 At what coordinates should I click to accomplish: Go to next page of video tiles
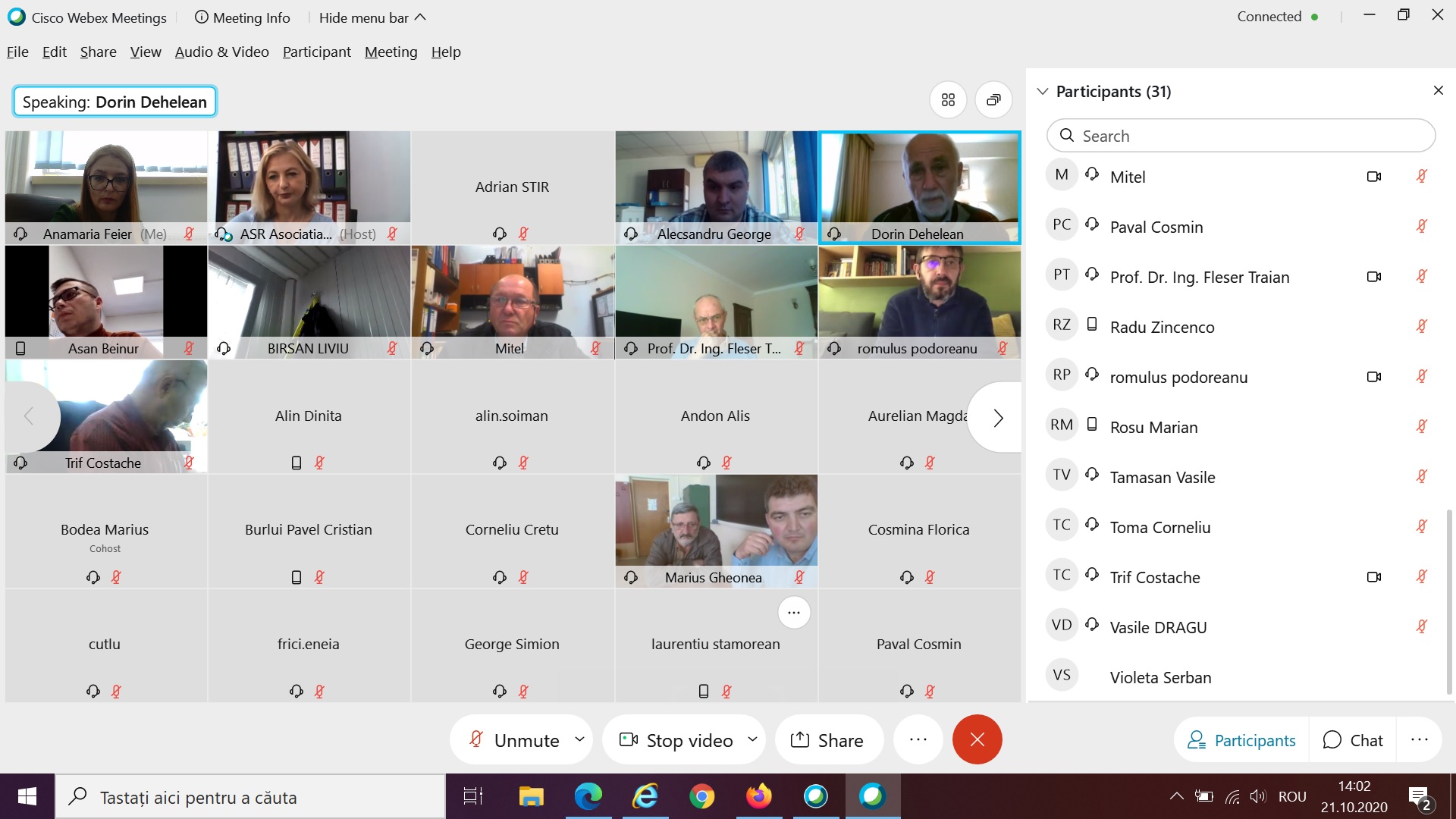[x=998, y=418]
